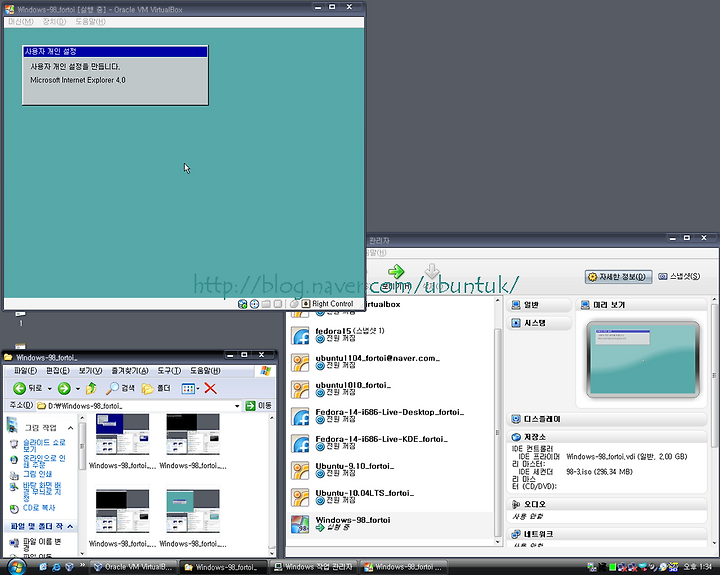
Task: Click the 바탕 화면 배경 무늬로 지정 link
Action: (42, 492)
